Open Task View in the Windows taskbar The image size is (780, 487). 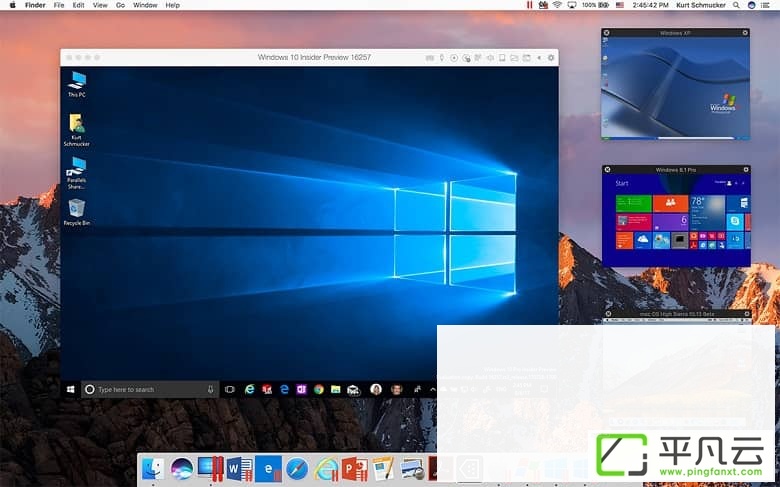(229, 390)
